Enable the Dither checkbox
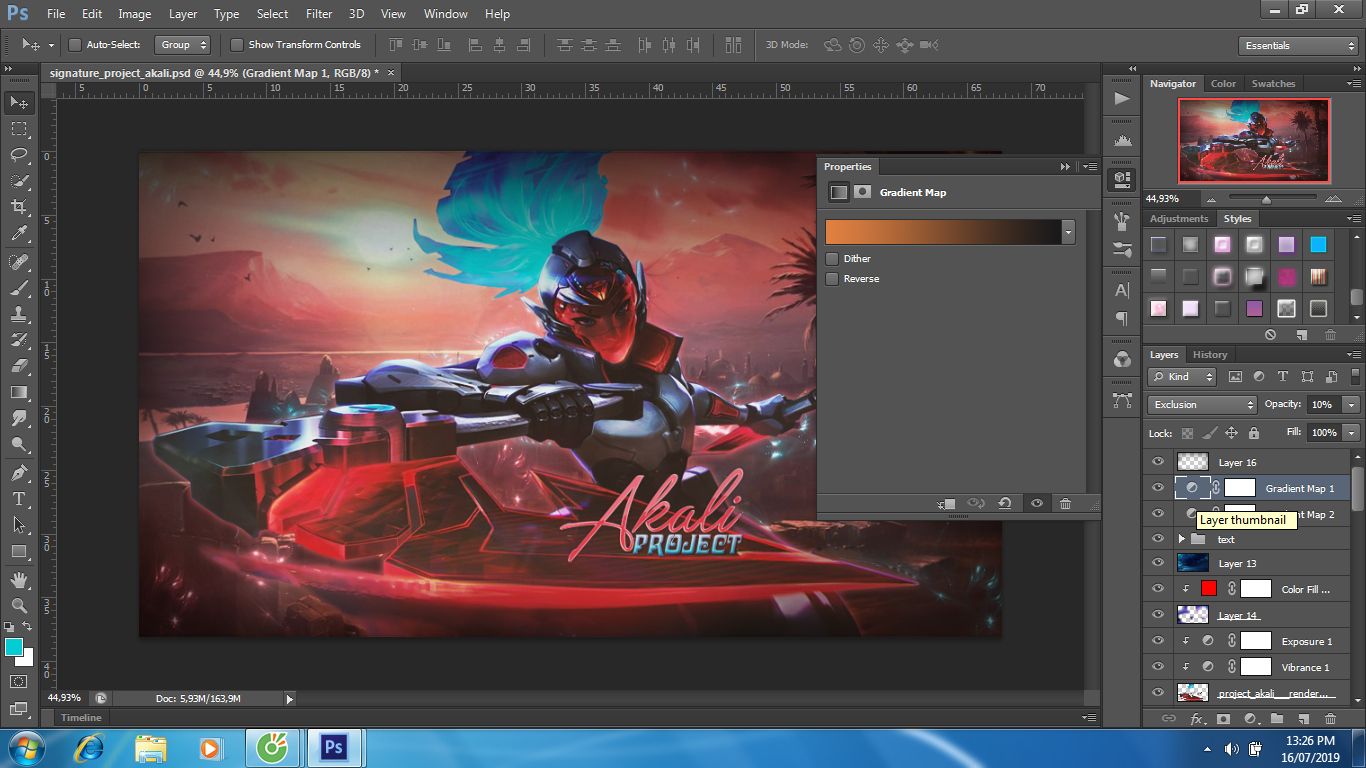Viewport: 1366px width, 768px height. [832, 259]
